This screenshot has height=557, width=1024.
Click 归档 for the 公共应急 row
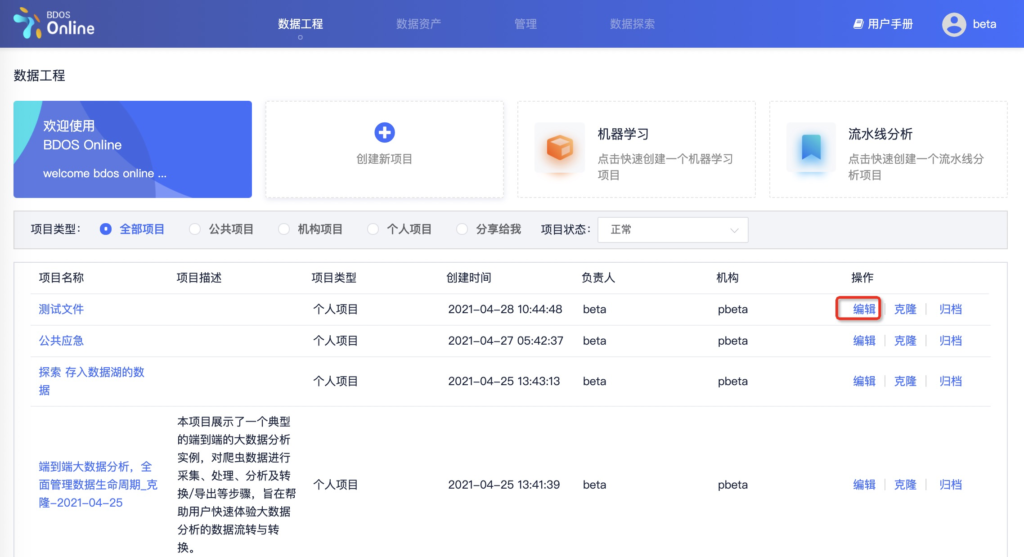point(950,340)
